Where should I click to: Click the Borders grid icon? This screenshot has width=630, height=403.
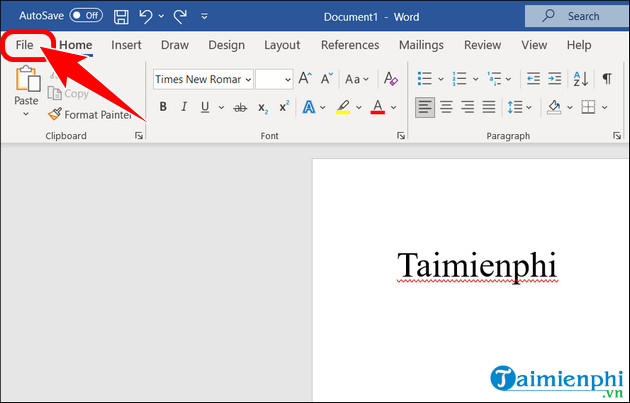tap(588, 107)
